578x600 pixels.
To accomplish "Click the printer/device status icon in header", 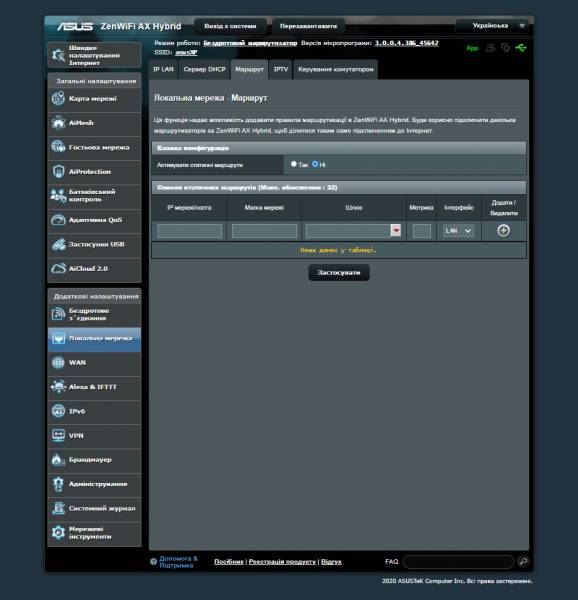I will point(490,48).
